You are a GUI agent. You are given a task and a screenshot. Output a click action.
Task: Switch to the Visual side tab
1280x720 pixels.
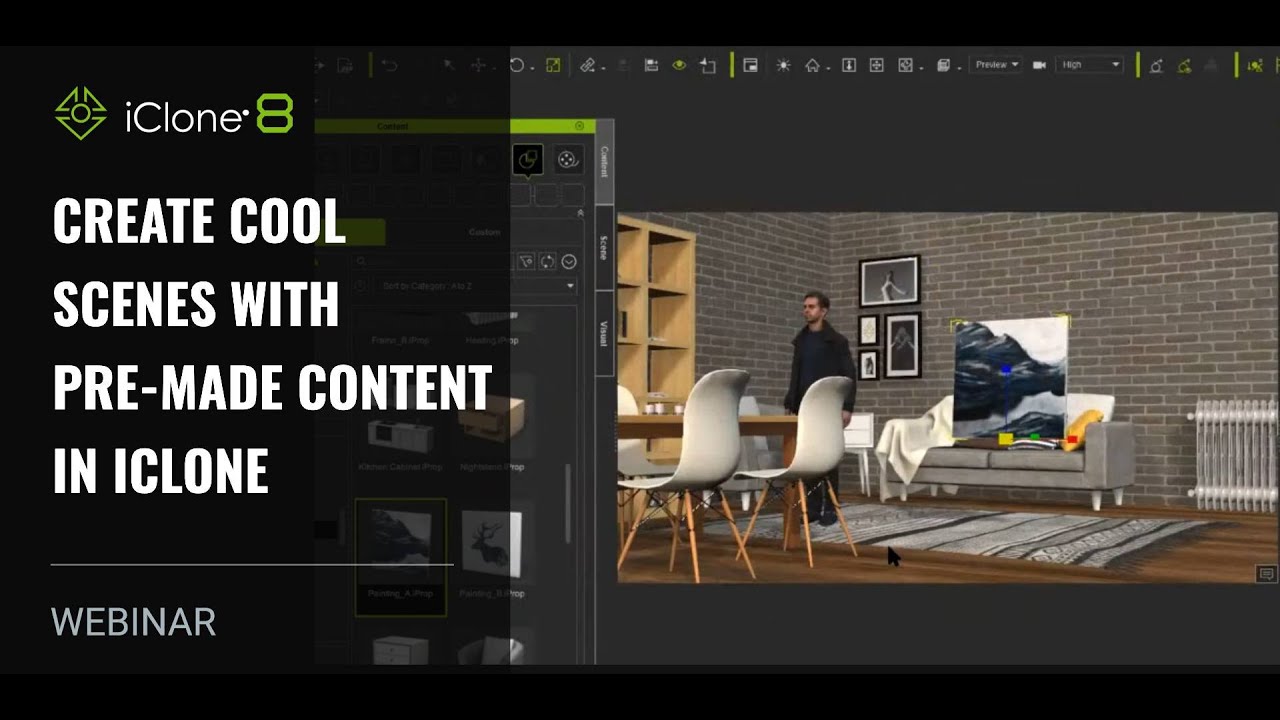click(x=604, y=333)
